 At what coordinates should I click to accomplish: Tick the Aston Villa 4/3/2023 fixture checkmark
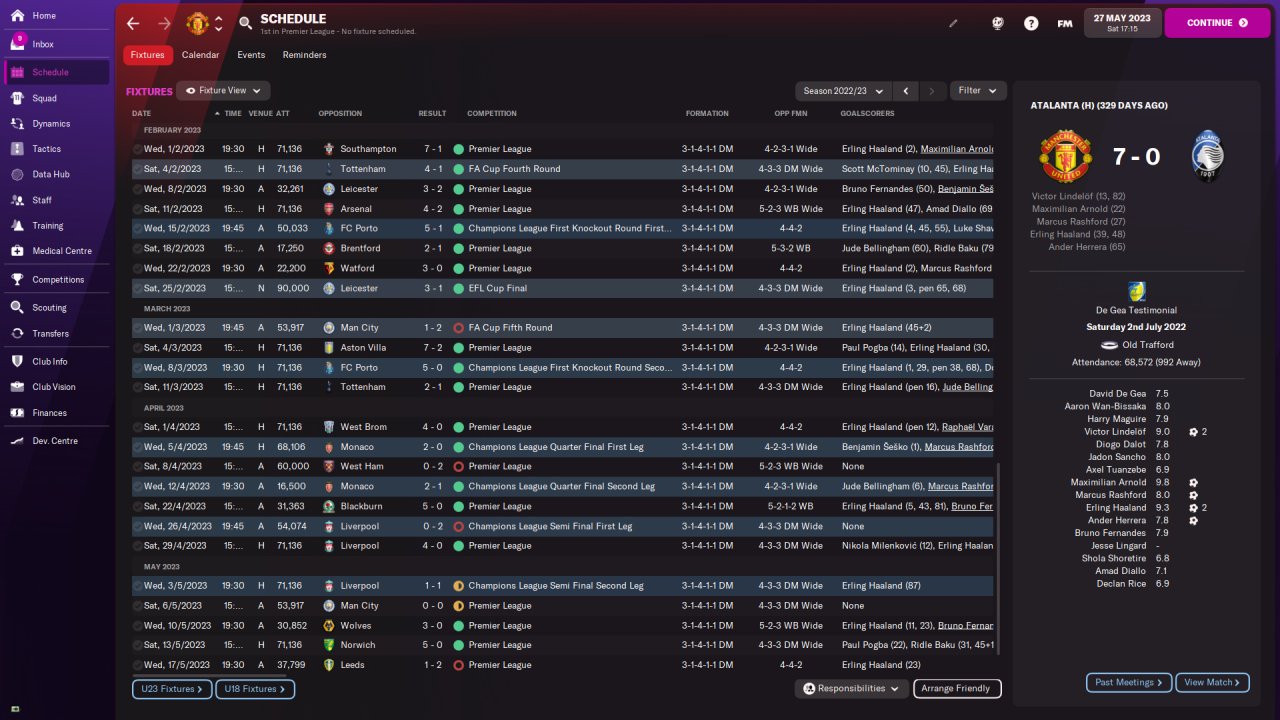(x=138, y=348)
